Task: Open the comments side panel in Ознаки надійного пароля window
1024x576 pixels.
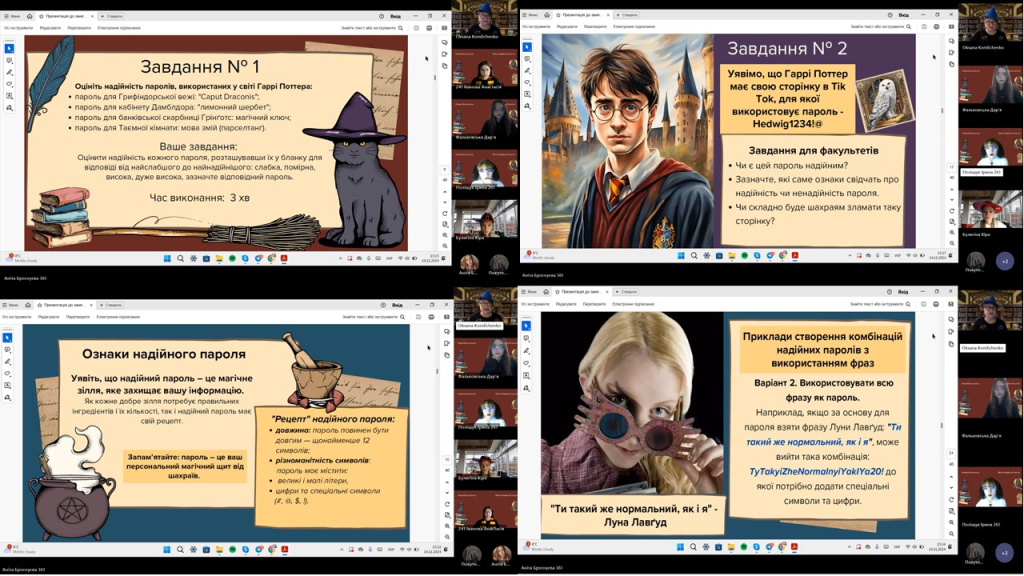Action: tap(446, 332)
